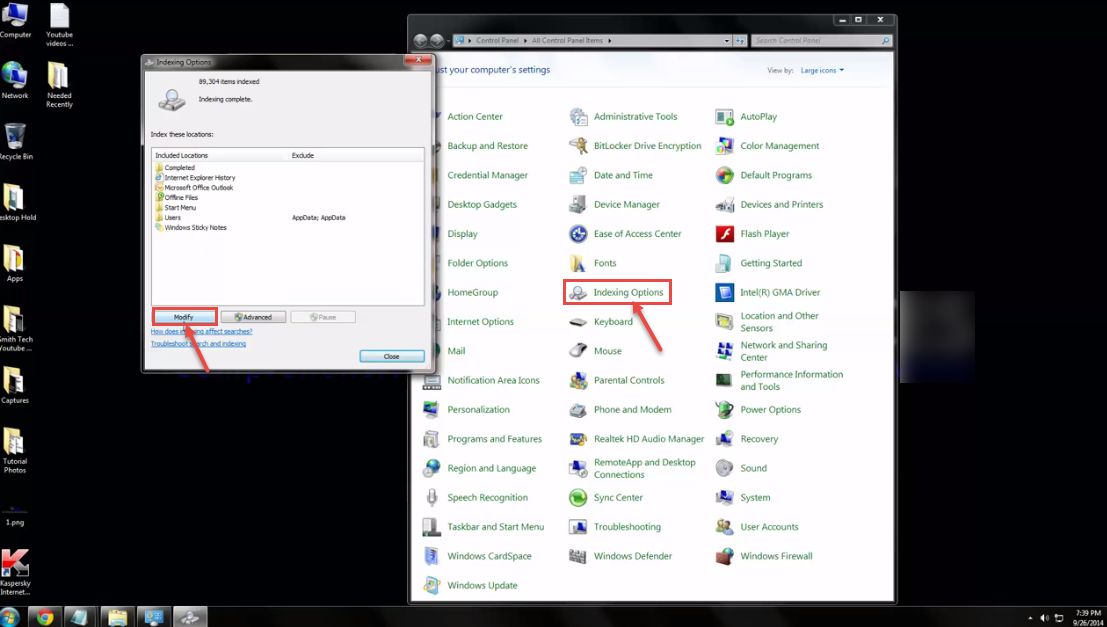Click the Advanced button in Indexing Options

(253, 317)
